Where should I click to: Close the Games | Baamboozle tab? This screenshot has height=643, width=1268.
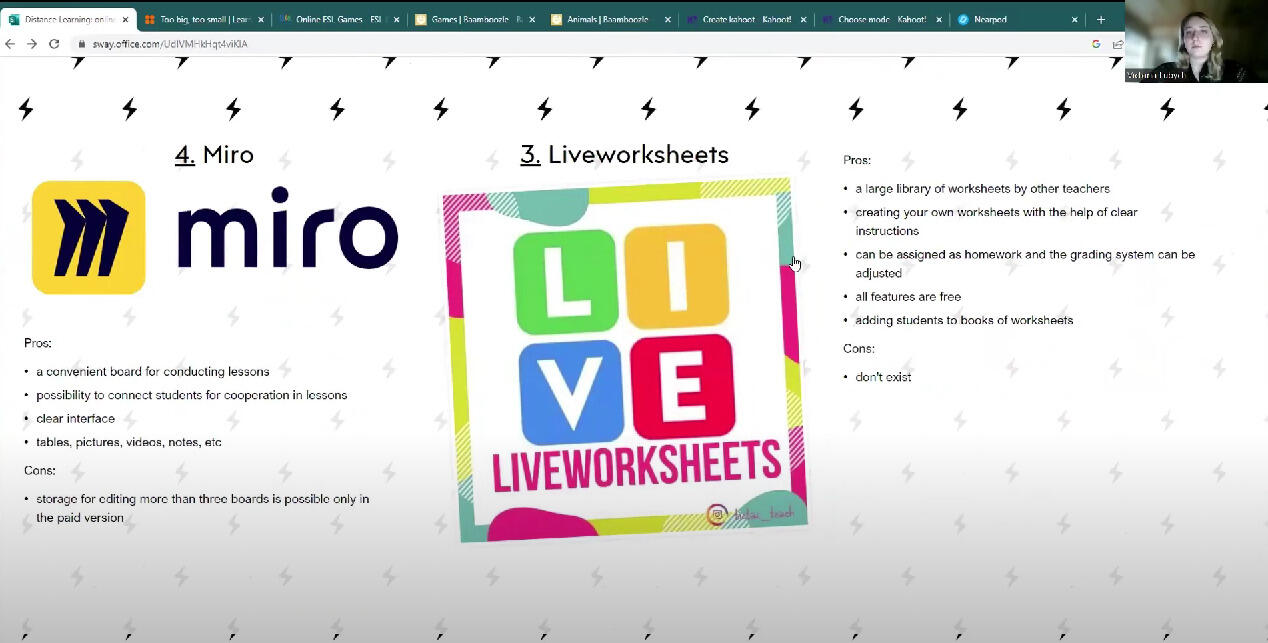(531, 19)
